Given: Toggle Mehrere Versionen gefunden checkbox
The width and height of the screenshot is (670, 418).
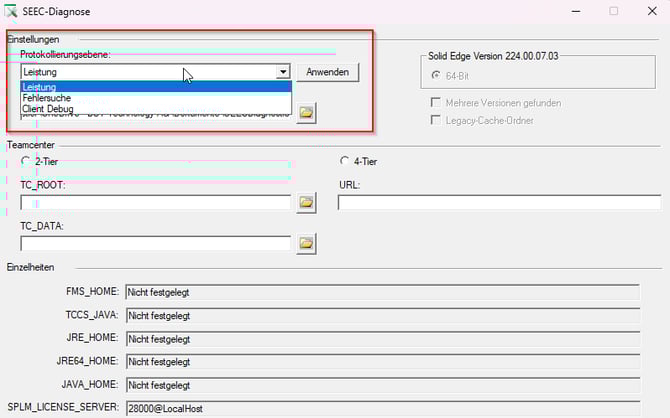Looking at the screenshot, I should [x=435, y=103].
